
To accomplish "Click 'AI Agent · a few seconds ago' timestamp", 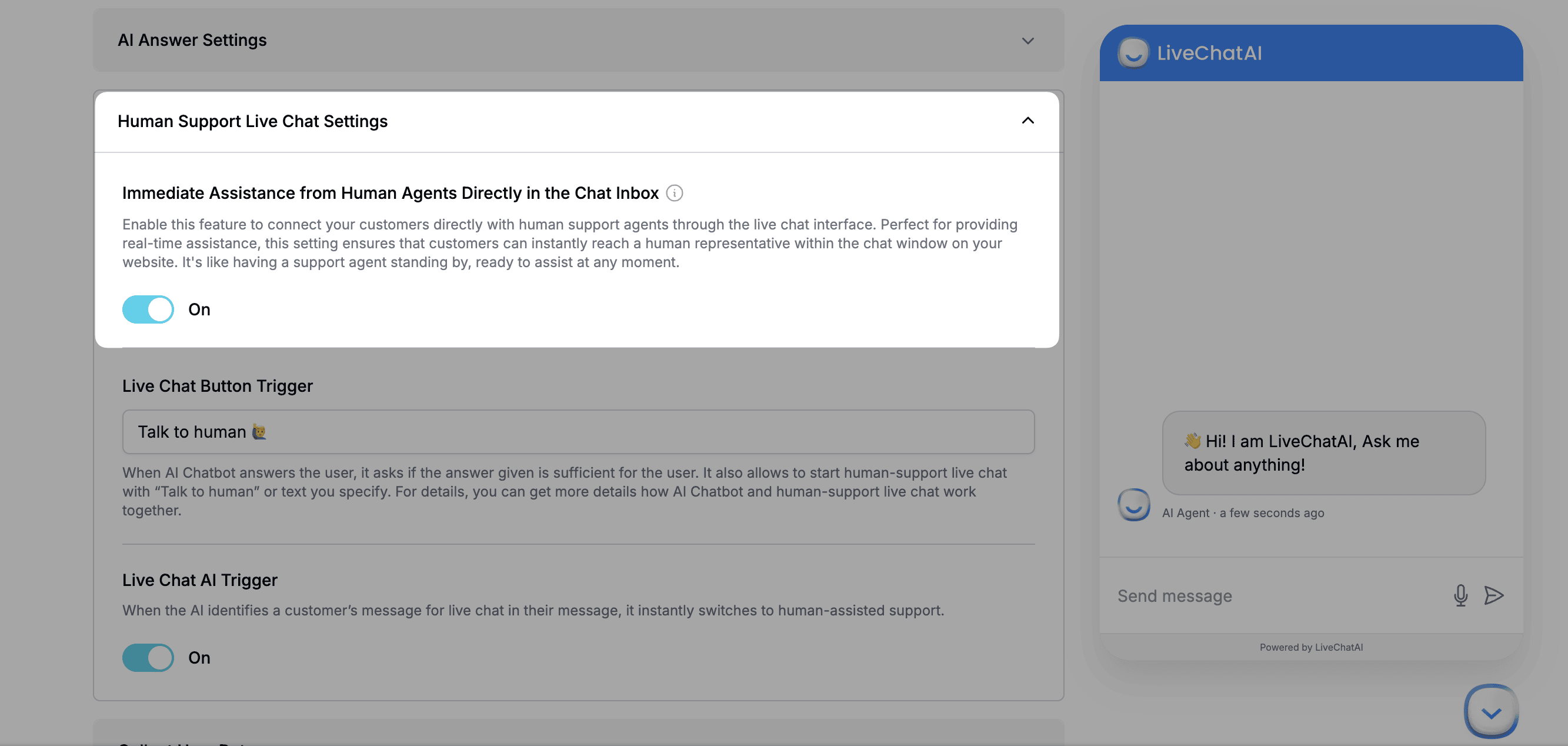I will pyautogui.click(x=1243, y=513).
